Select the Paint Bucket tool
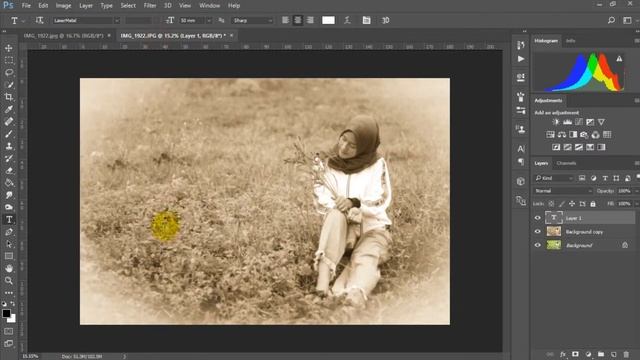This screenshot has width=640, height=360. coord(9,183)
